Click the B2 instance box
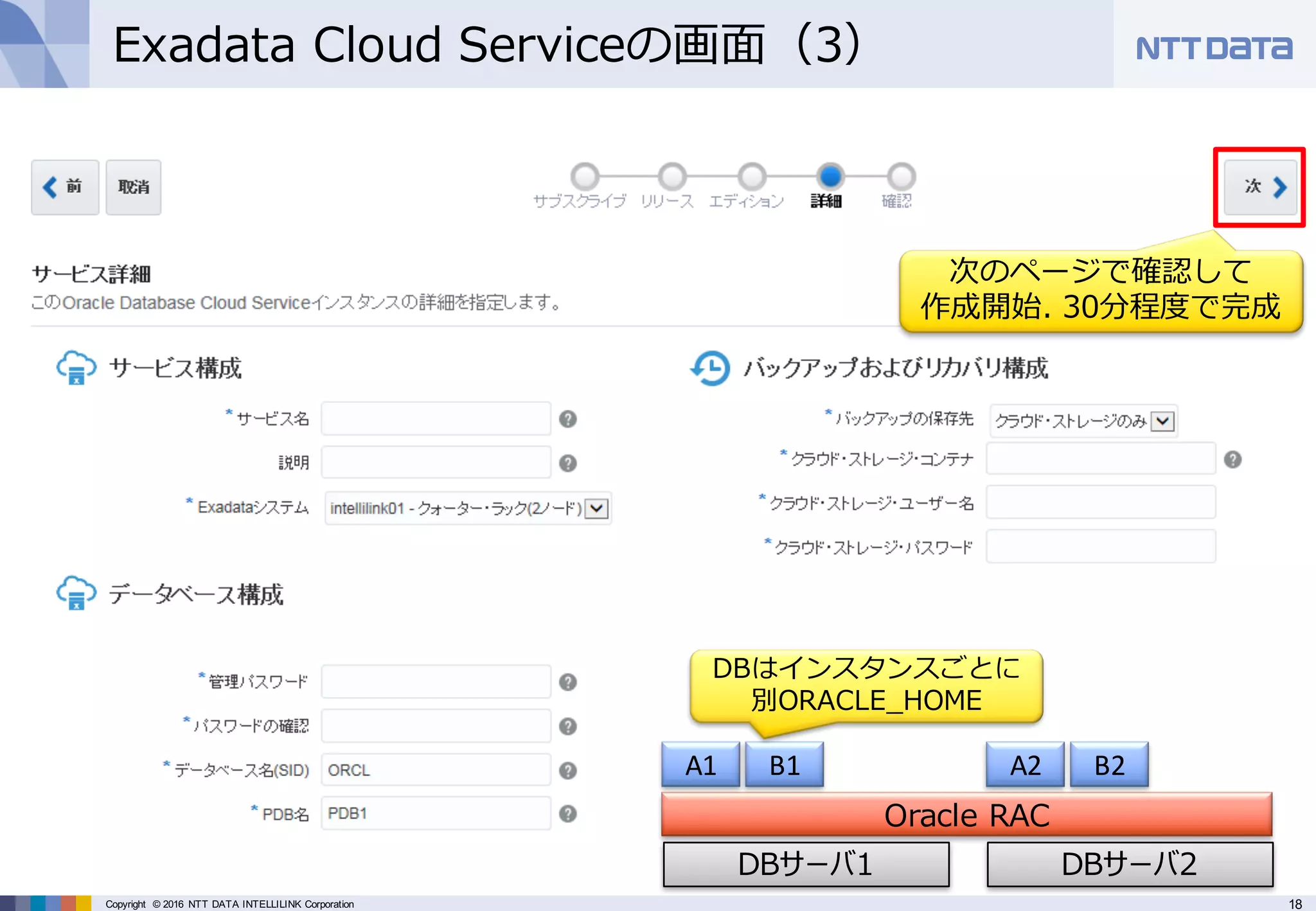Viewport: 1316px width, 911px height. (x=1110, y=765)
